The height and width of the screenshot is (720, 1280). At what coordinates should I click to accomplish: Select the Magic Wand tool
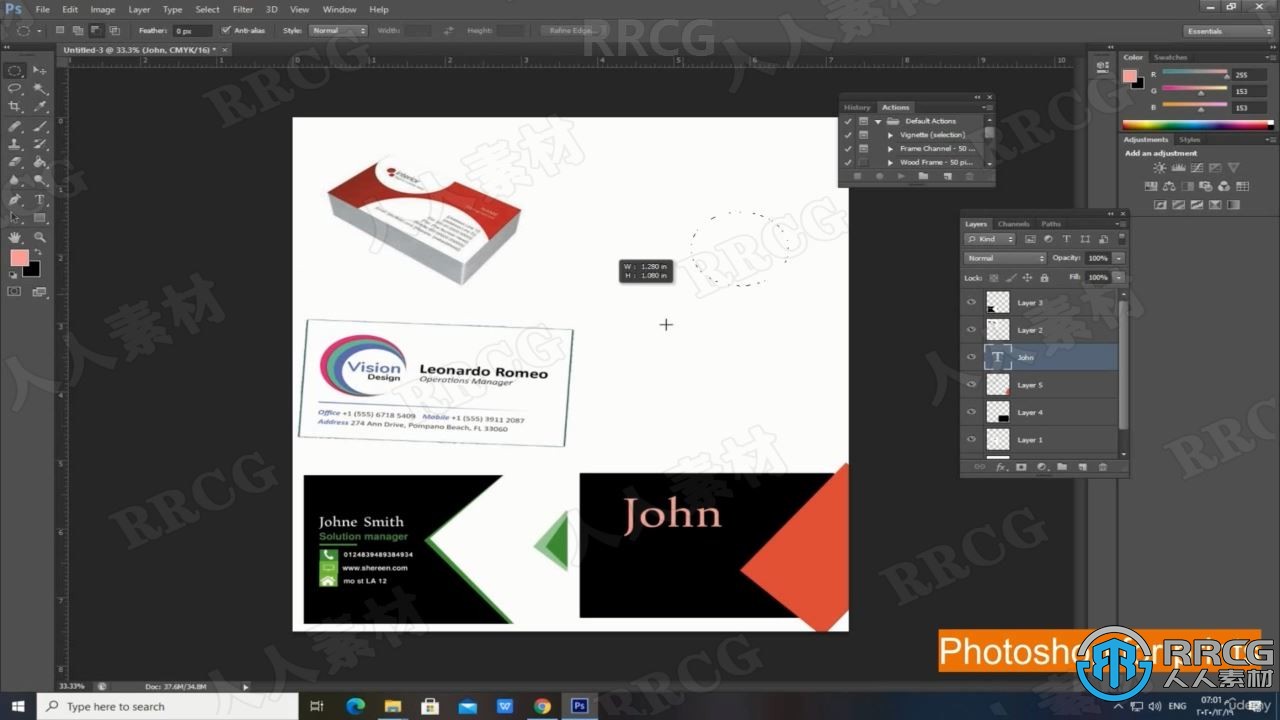pyautogui.click(x=40, y=89)
